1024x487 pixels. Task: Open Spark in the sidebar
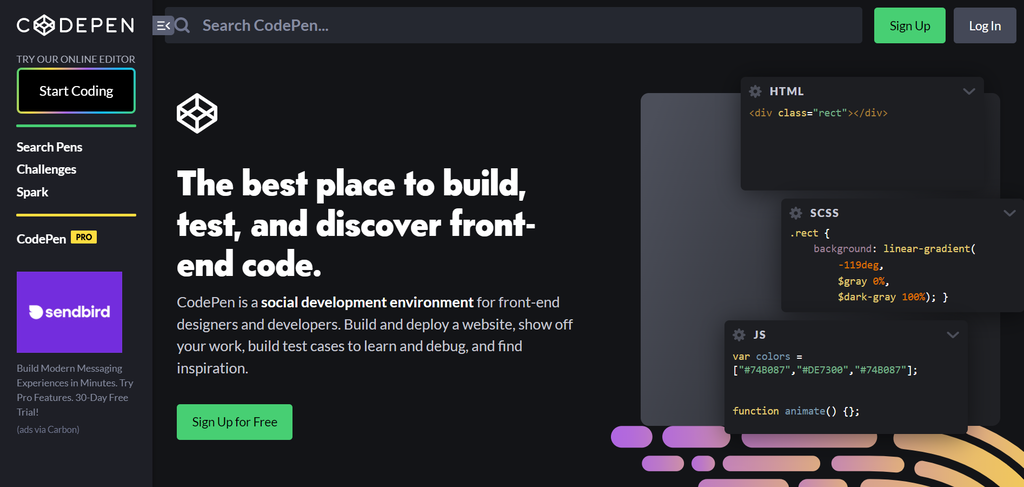pyautogui.click(x=32, y=192)
